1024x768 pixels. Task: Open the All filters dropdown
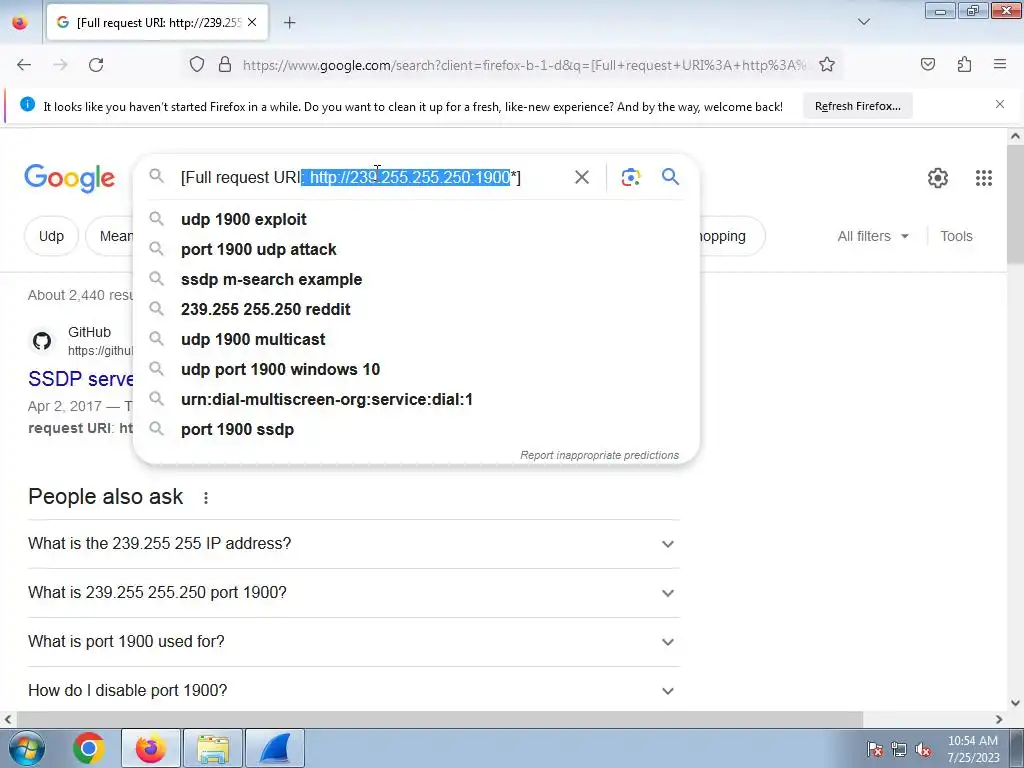[873, 236]
